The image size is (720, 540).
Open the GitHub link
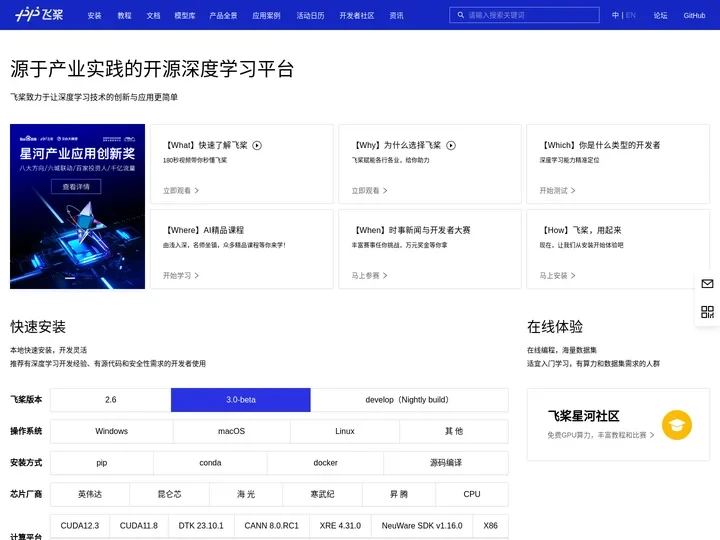click(694, 16)
